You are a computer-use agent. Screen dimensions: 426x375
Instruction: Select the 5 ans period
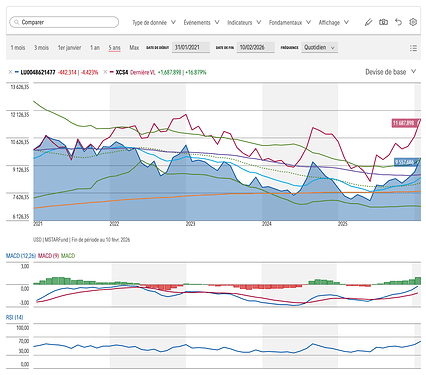tap(114, 48)
